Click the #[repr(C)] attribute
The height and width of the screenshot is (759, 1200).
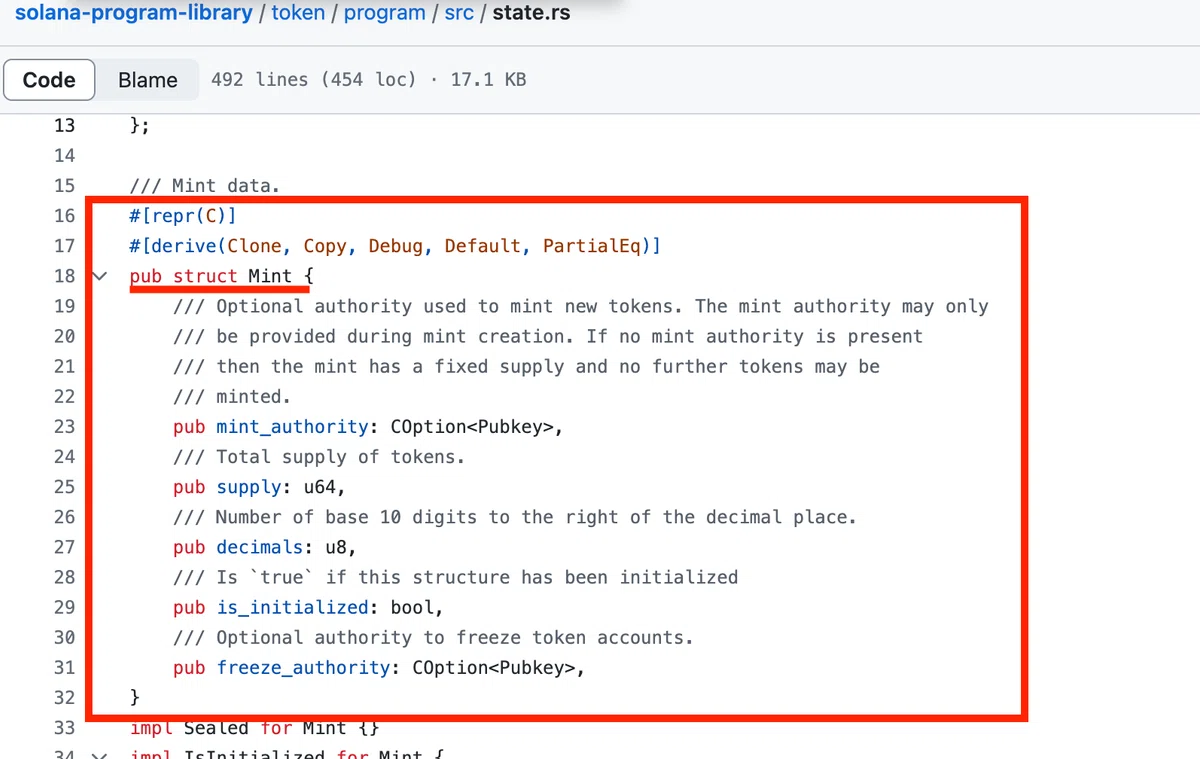click(183, 215)
